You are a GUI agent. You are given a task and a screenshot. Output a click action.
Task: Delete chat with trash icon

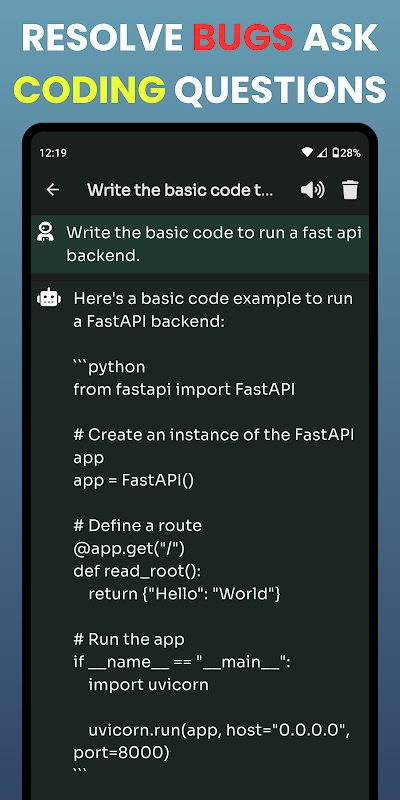click(350, 190)
